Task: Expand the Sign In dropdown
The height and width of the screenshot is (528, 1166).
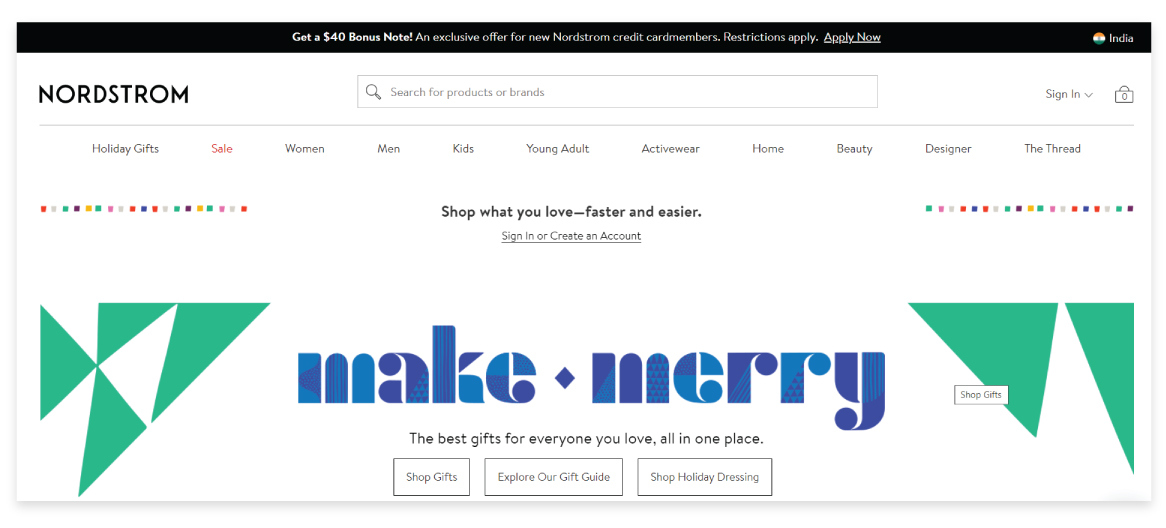Action: (x=1069, y=94)
